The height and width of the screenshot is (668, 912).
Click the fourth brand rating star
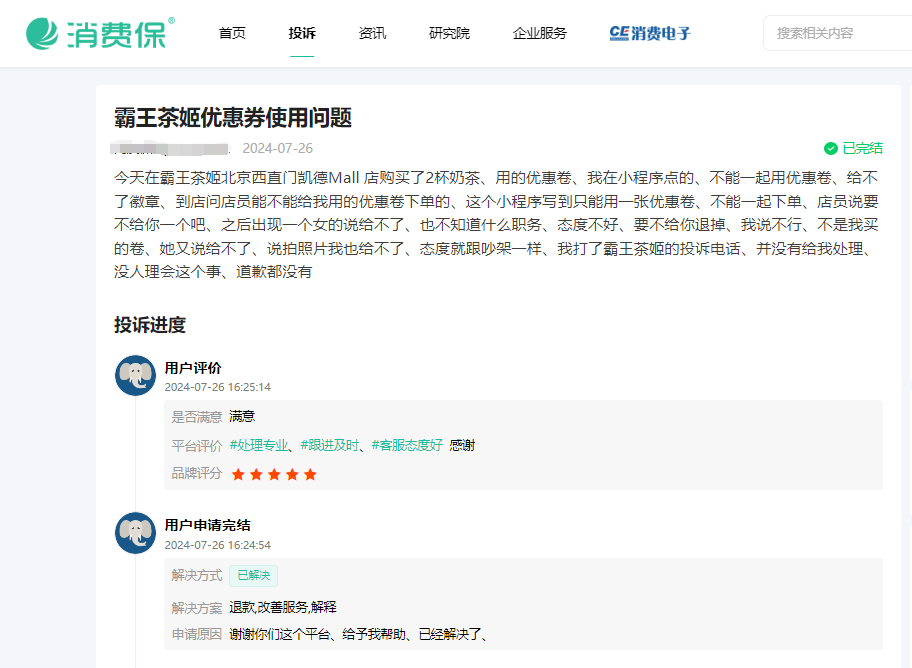pos(292,474)
